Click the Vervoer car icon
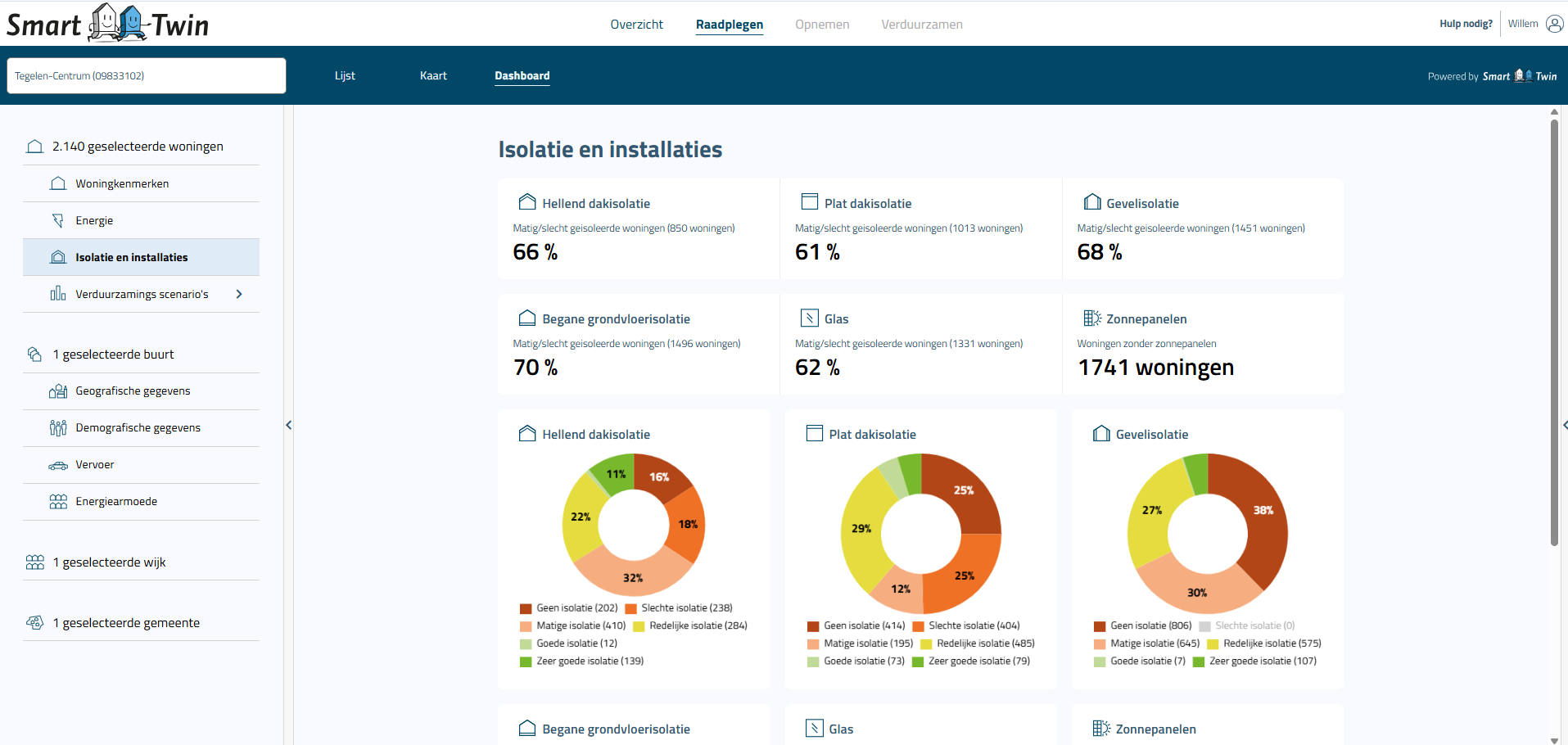Image resolution: width=1568 pixels, height=745 pixels. click(58, 465)
